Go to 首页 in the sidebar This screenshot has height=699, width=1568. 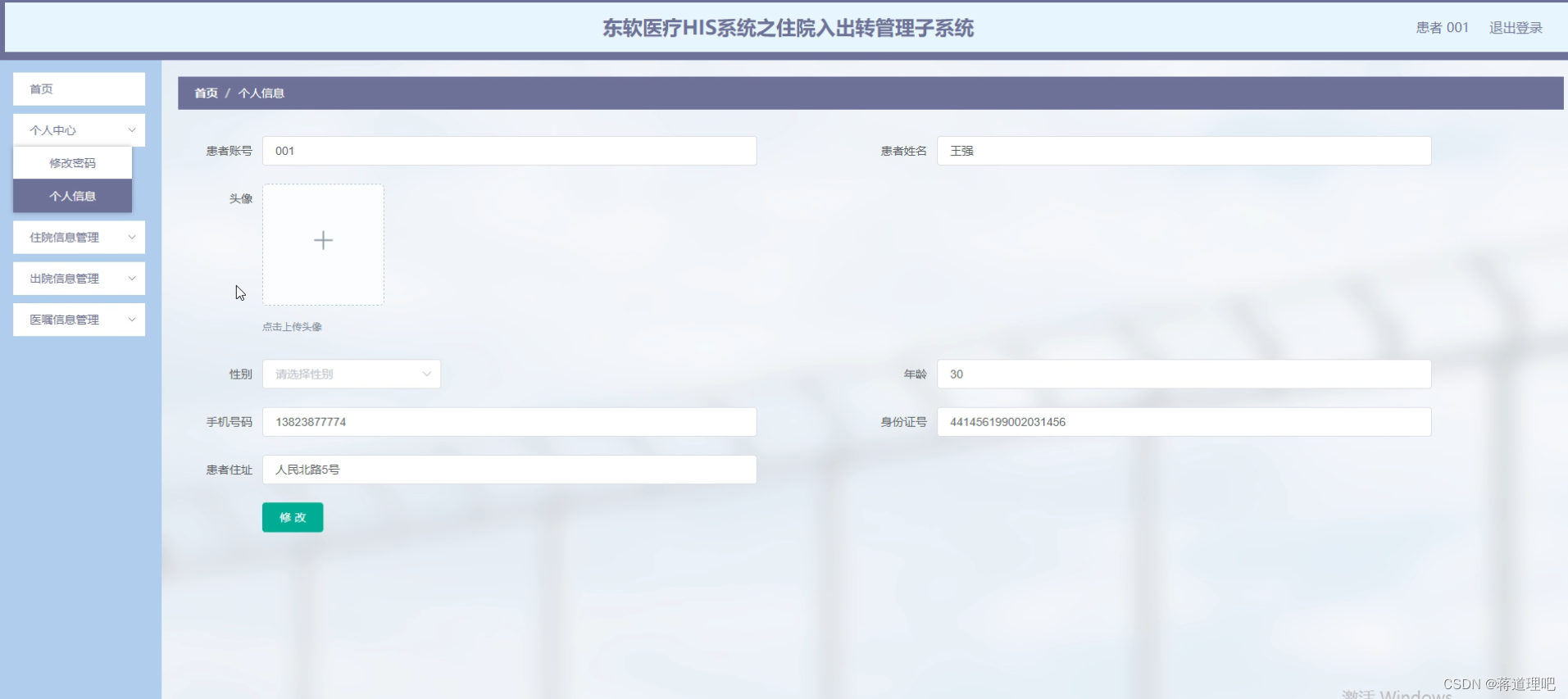click(79, 89)
